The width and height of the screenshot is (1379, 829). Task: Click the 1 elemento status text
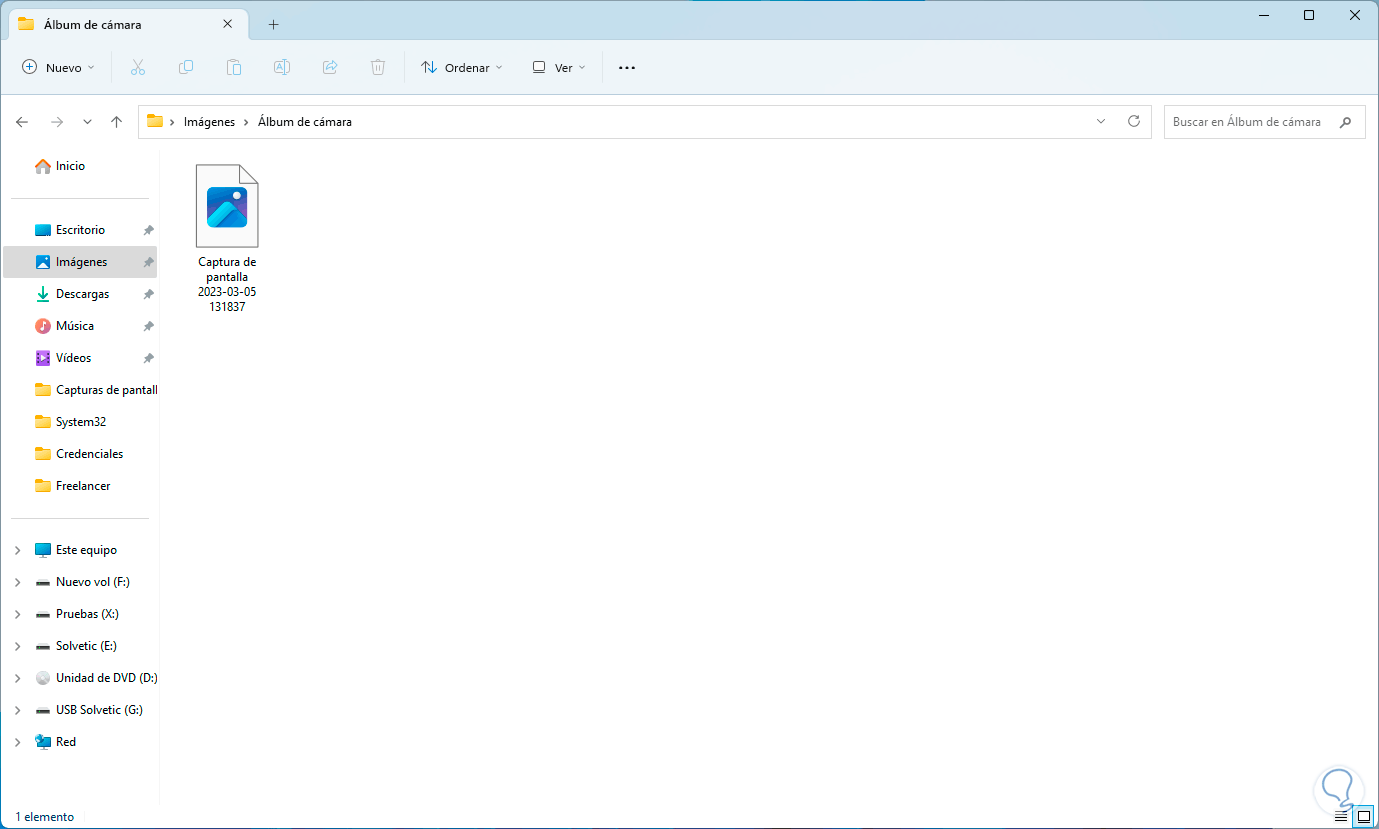(45, 817)
